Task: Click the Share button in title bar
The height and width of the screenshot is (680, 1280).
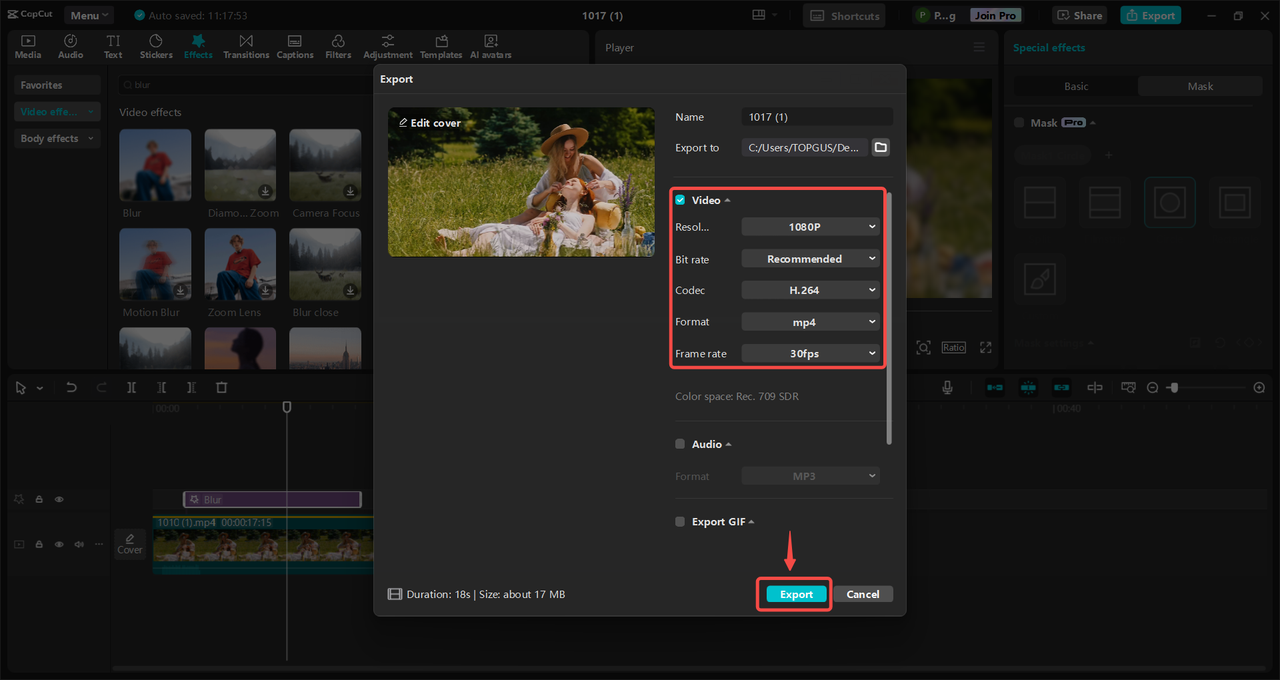Action: coord(1081,15)
